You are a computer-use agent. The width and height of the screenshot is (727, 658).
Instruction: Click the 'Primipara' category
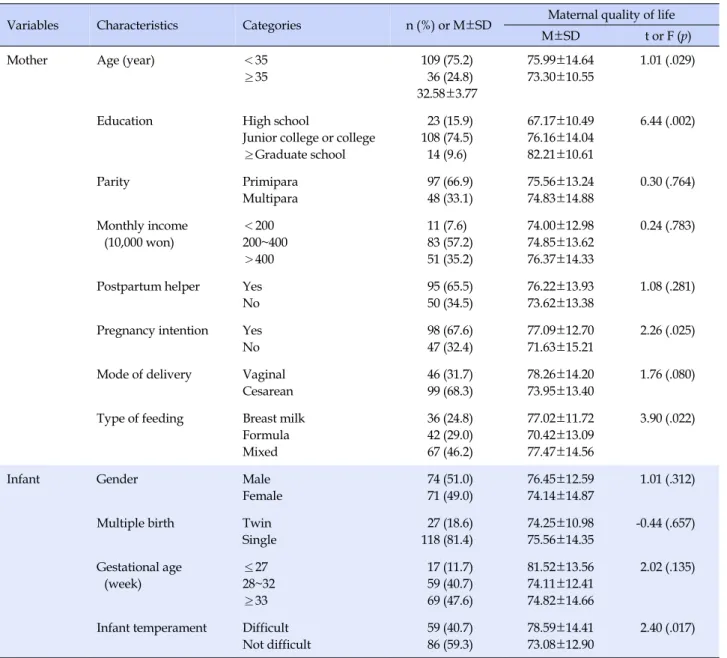click(x=270, y=182)
